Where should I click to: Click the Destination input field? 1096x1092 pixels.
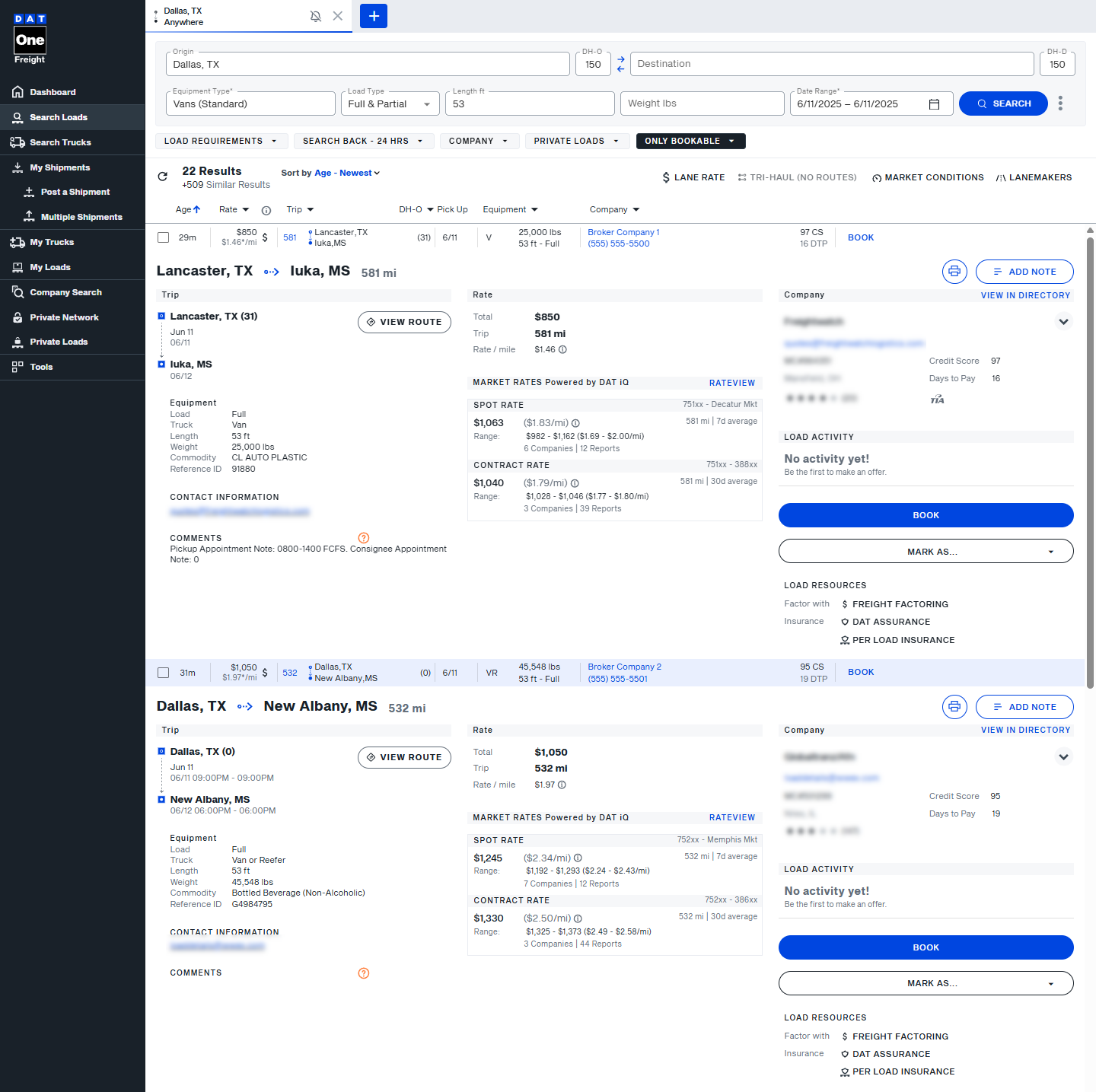pos(832,64)
